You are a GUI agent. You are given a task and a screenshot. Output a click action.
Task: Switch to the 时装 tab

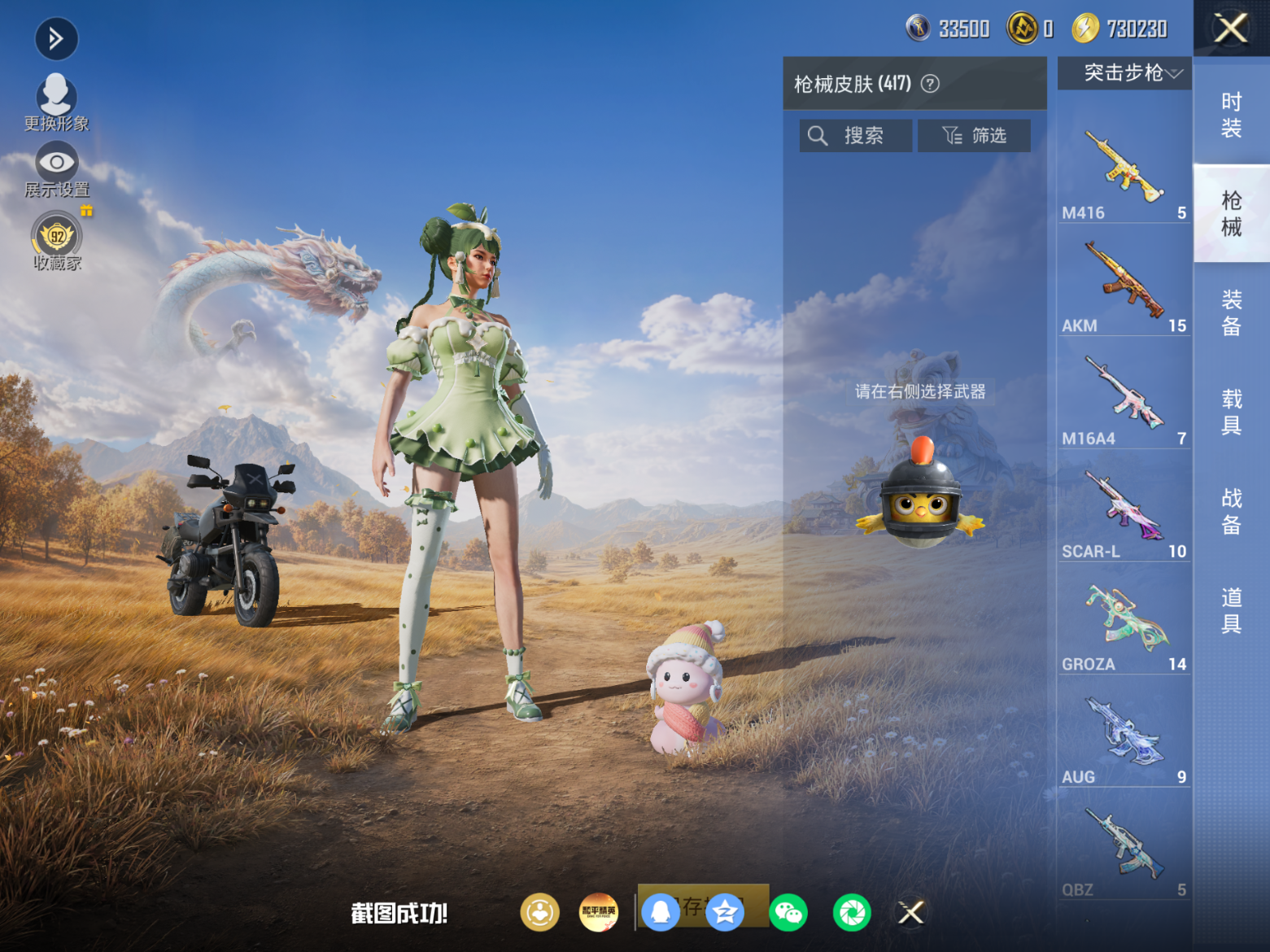(x=1232, y=114)
